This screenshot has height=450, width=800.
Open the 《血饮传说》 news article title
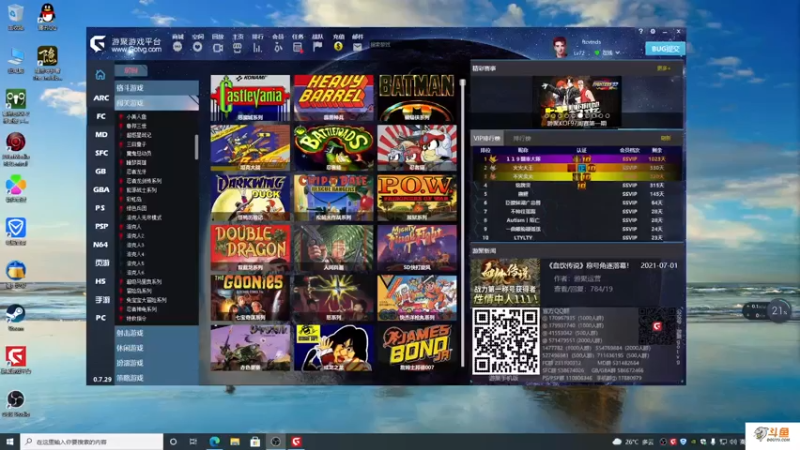tap(589, 266)
